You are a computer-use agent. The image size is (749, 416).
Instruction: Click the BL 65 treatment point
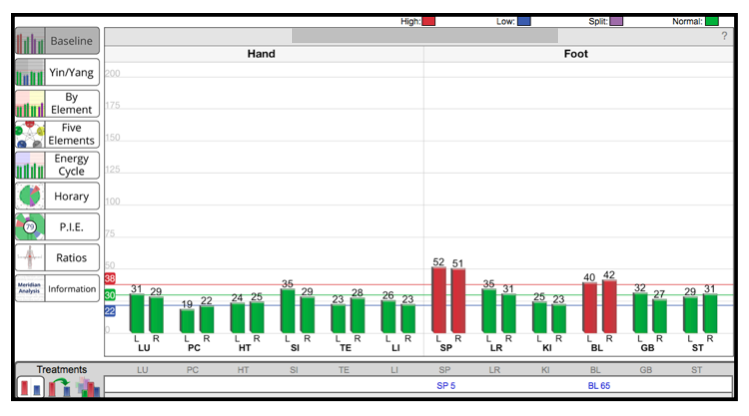click(599, 385)
